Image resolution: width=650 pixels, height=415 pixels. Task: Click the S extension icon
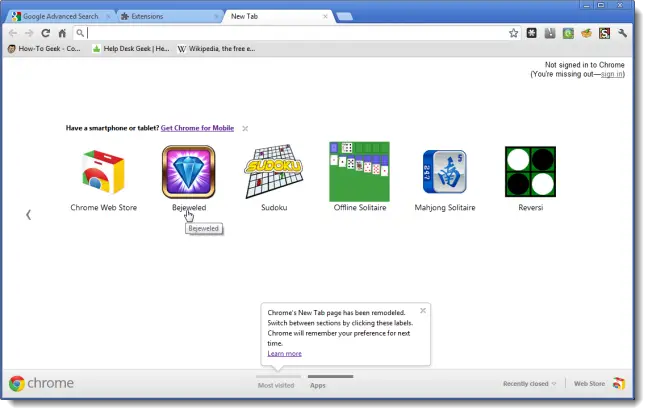(604, 33)
